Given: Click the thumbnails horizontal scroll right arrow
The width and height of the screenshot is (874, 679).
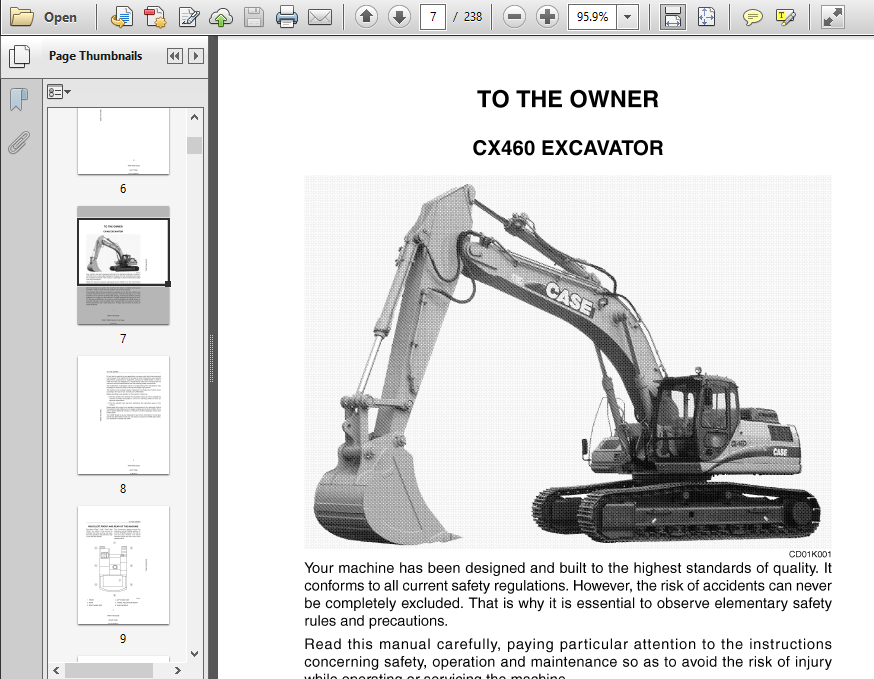Looking at the screenshot, I should point(178,670).
